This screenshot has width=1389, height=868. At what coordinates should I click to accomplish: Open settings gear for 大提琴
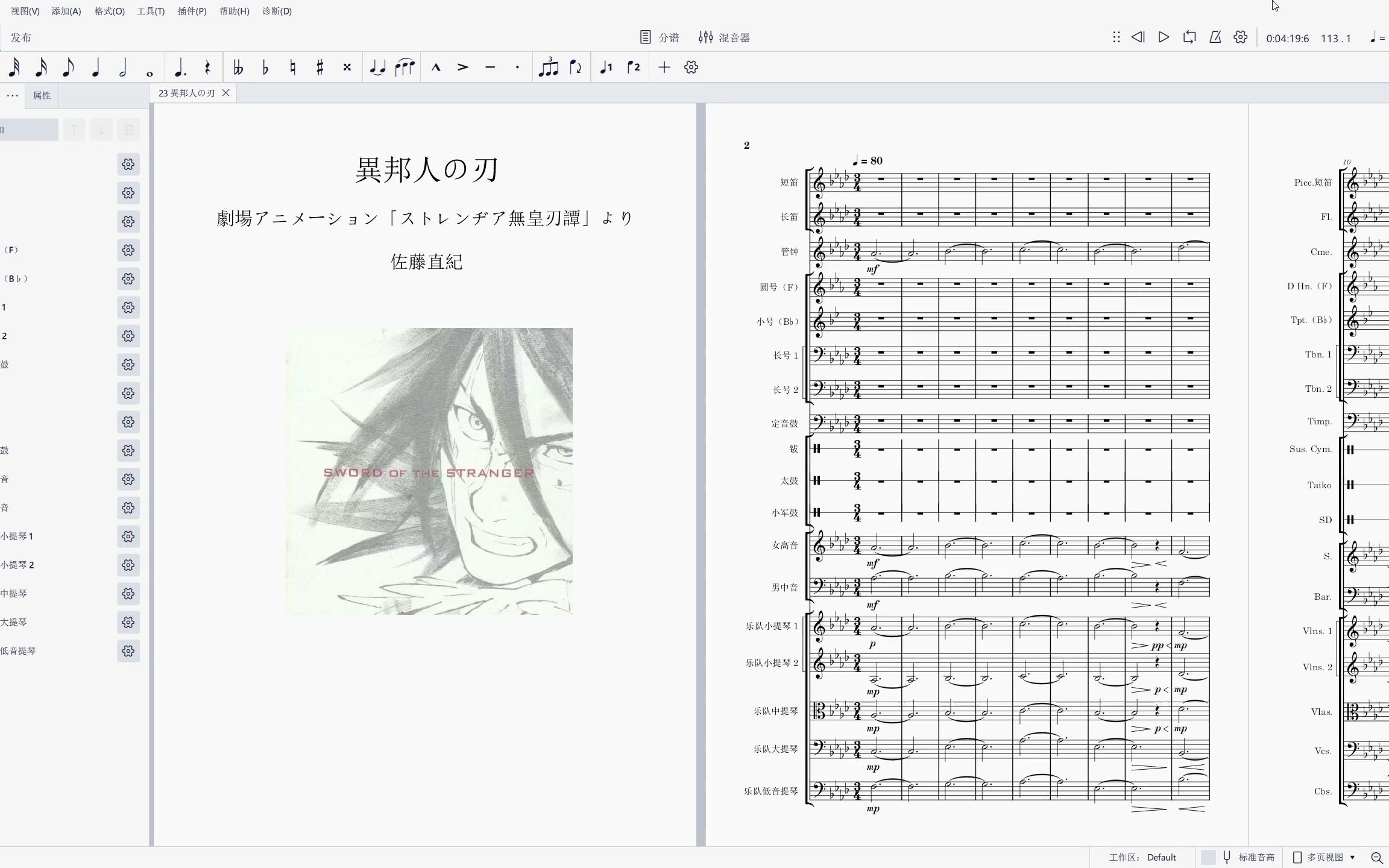128,622
